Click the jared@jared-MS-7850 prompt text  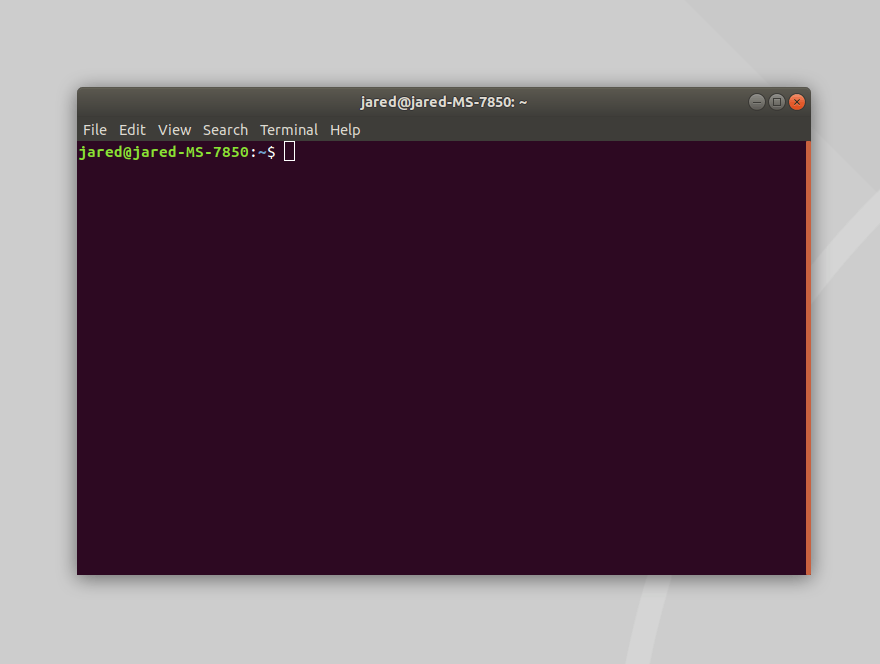click(x=163, y=152)
